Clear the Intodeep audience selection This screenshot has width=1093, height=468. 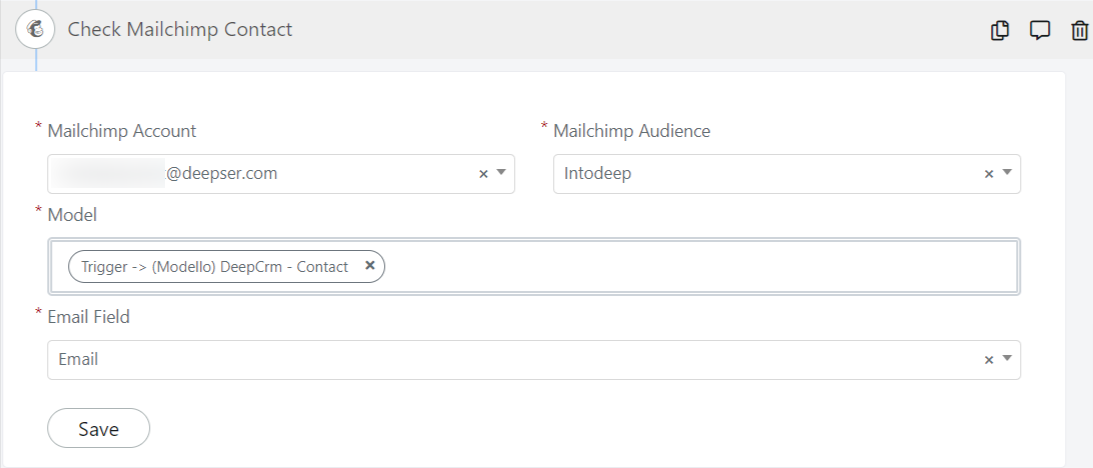(988, 174)
